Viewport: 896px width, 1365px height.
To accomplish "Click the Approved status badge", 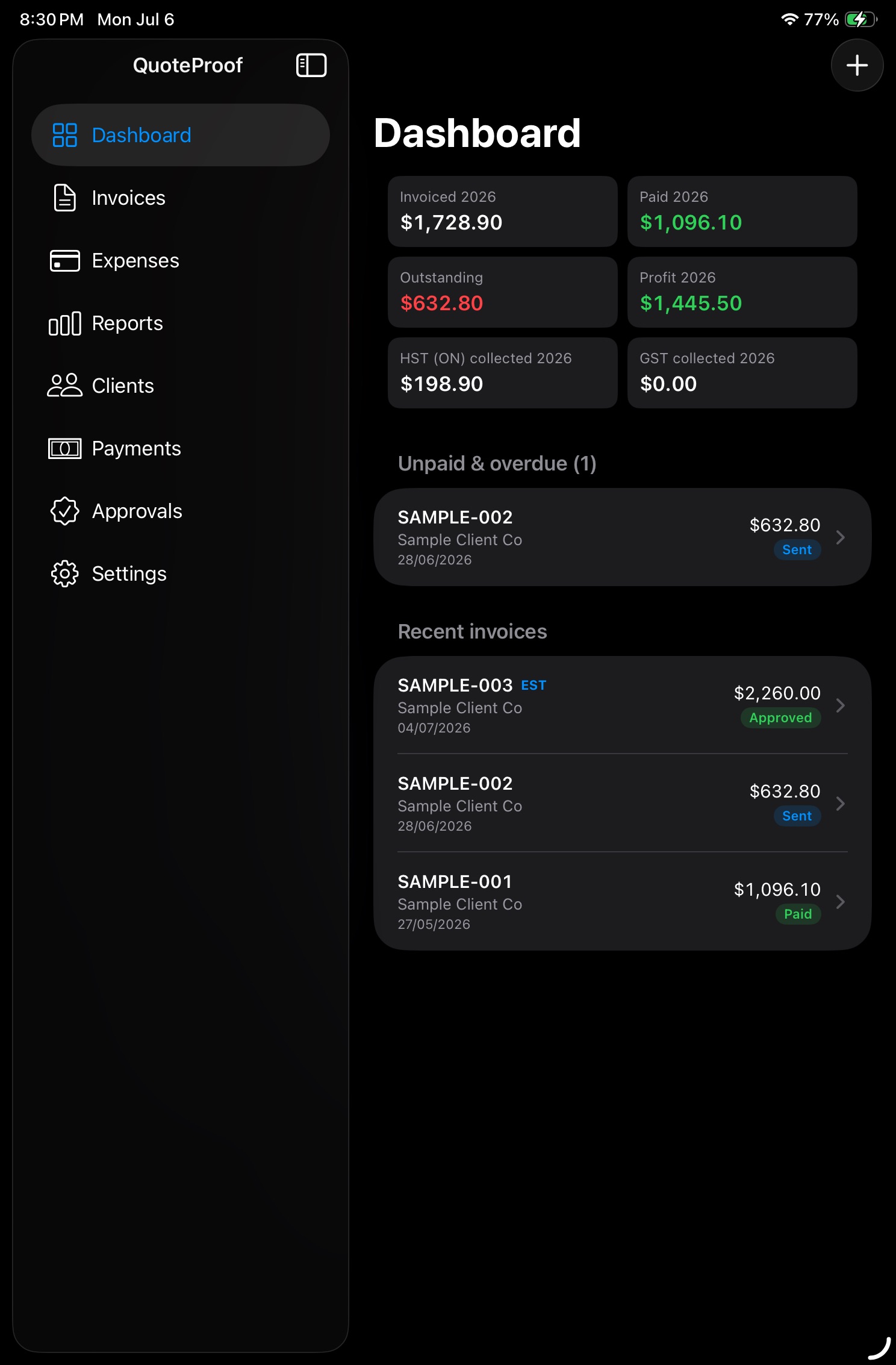I will click(x=780, y=718).
